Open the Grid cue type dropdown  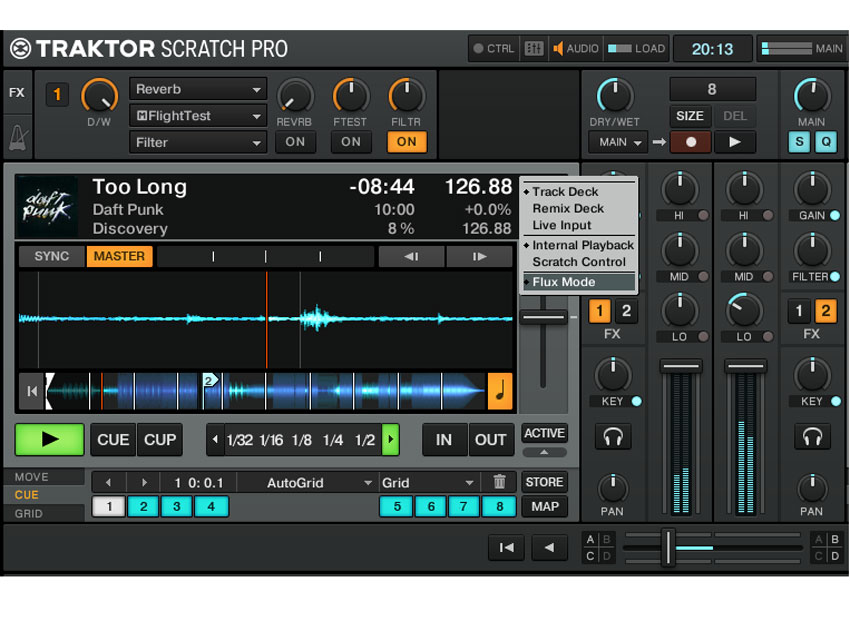click(x=428, y=482)
